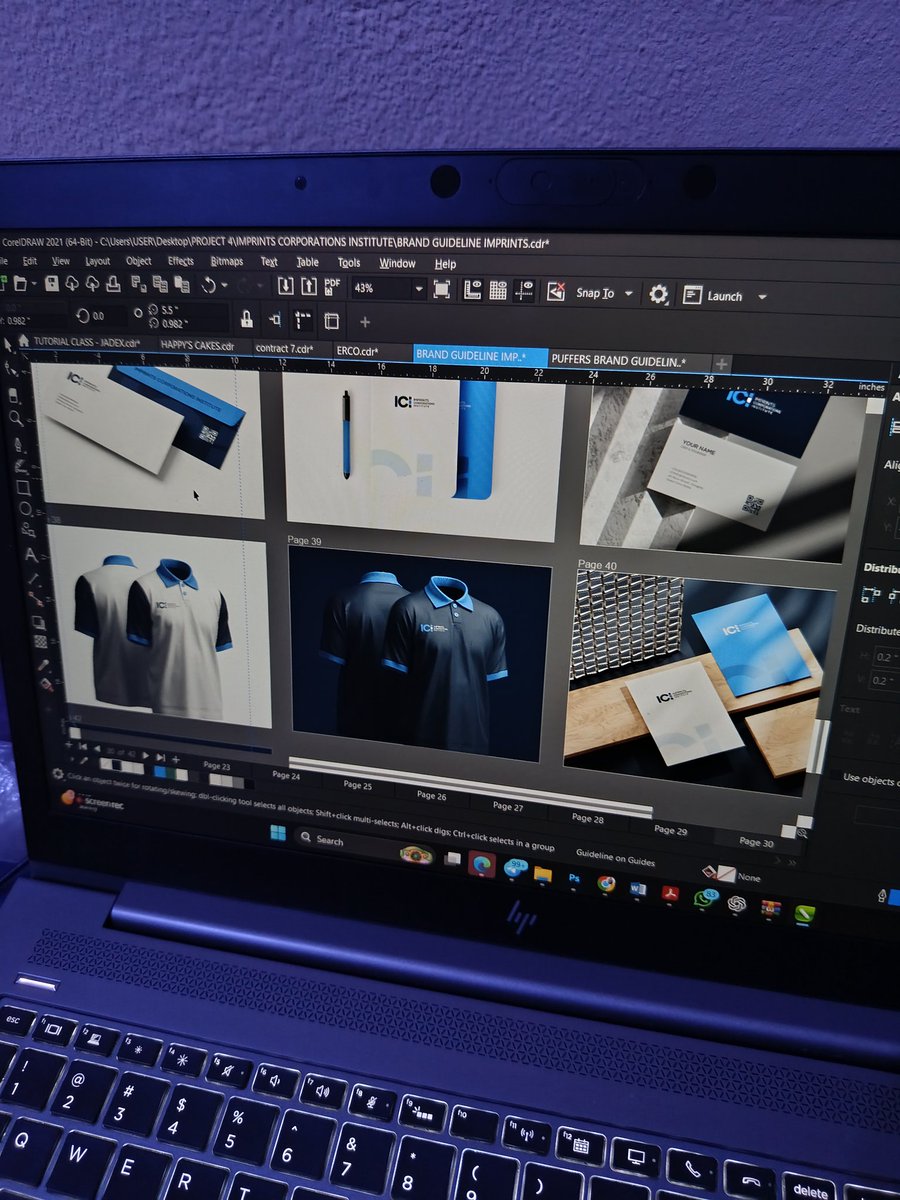This screenshot has height=1200, width=900.
Task: Open the Table menu
Action: 307,262
